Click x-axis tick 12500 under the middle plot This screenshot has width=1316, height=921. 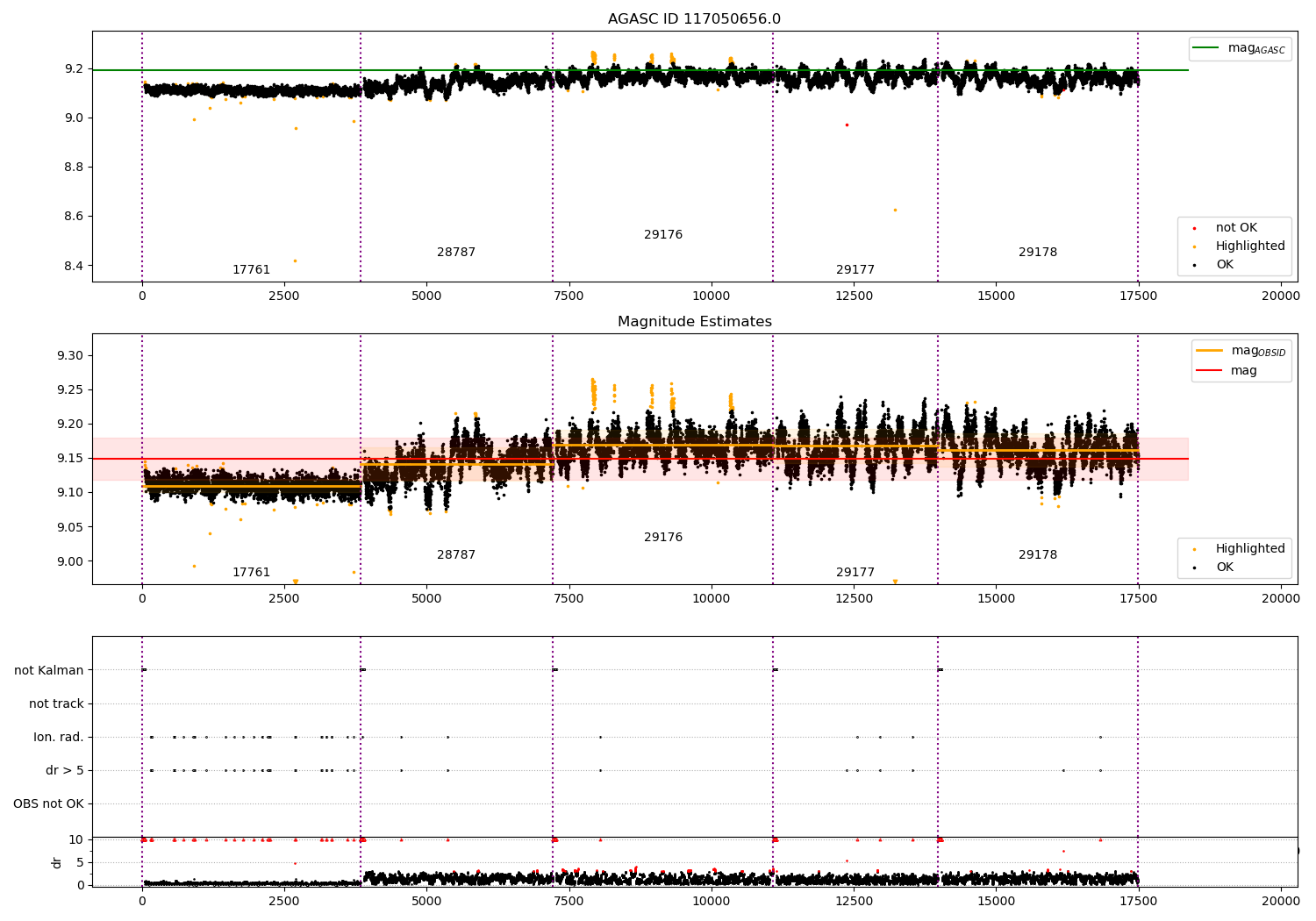click(x=854, y=599)
